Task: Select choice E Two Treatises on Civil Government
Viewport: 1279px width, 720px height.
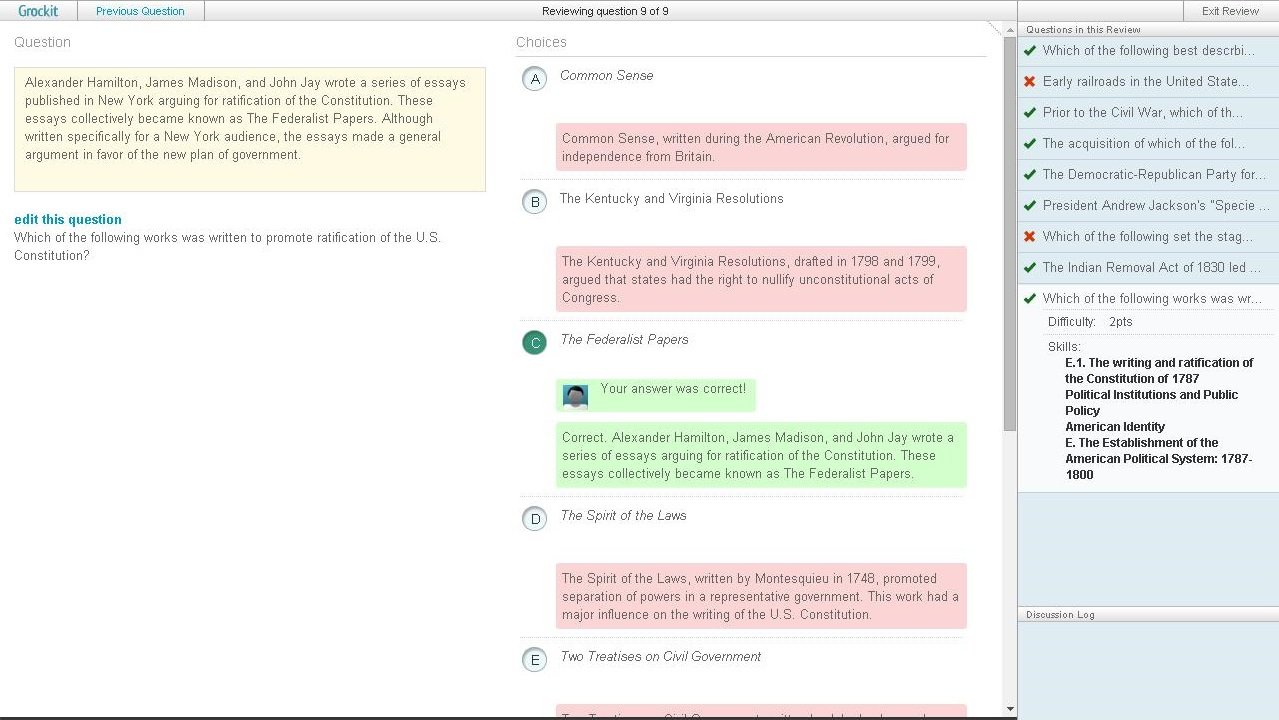Action: click(x=535, y=660)
